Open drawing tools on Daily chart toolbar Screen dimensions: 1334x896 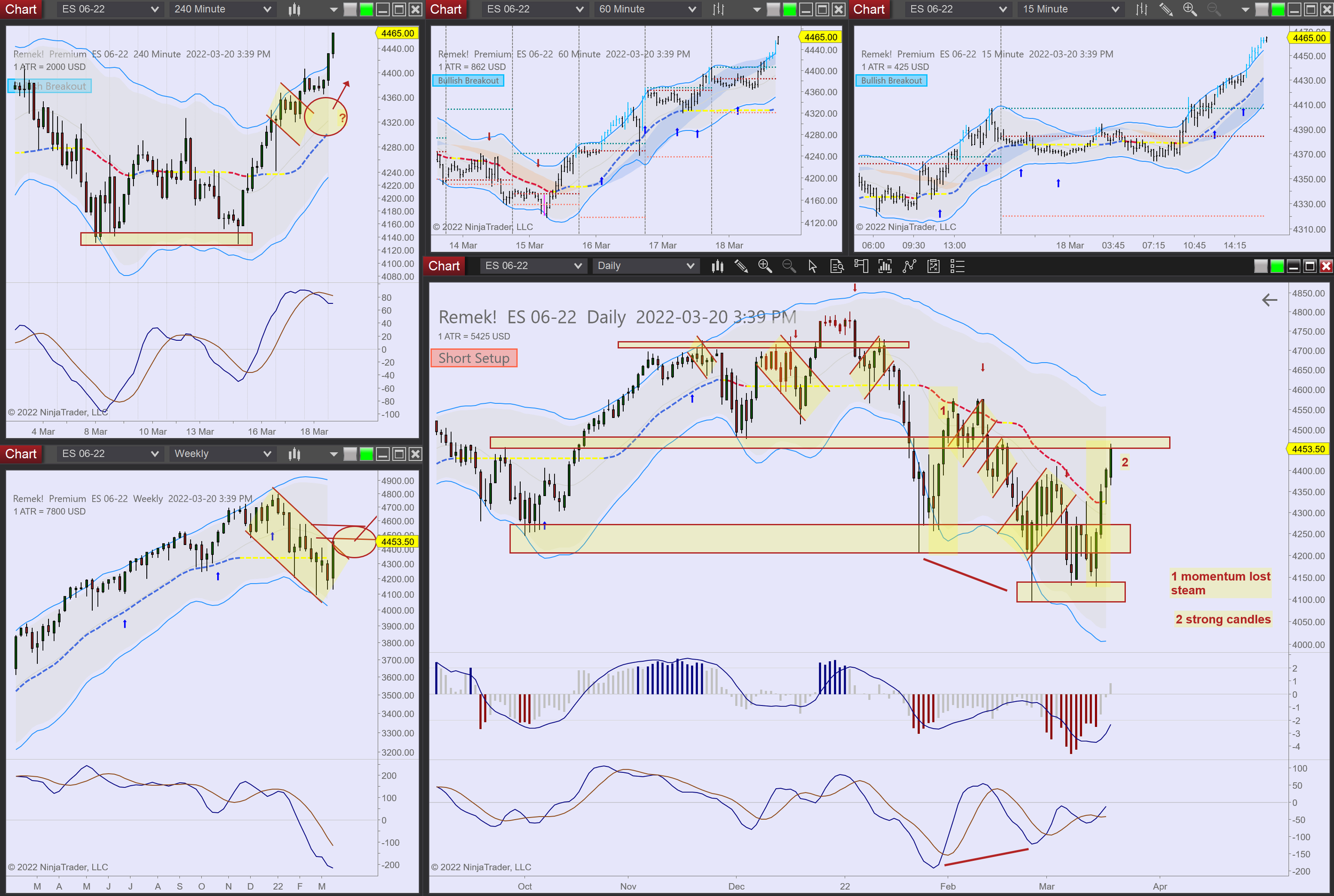tap(741, 266)
